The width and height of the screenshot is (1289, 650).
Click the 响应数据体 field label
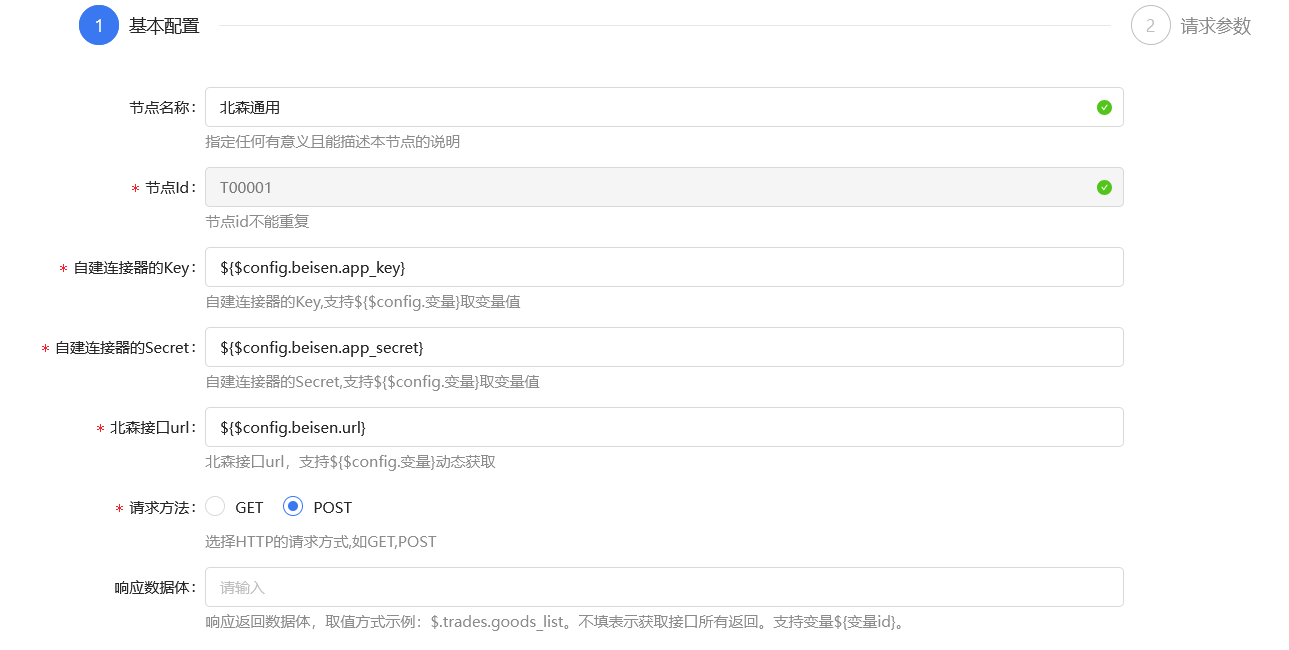click(x=155, y=588)
